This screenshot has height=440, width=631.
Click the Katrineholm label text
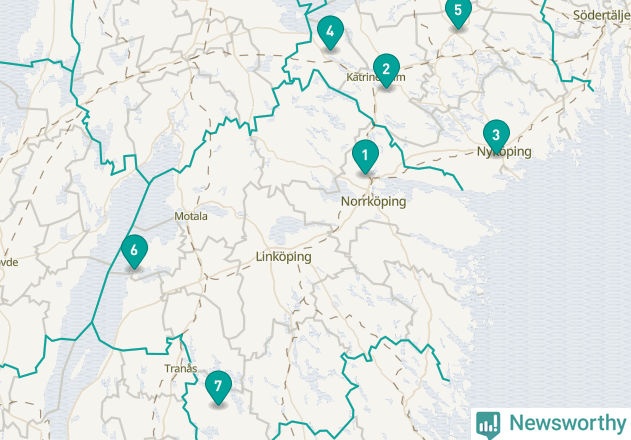pos(376,77)
